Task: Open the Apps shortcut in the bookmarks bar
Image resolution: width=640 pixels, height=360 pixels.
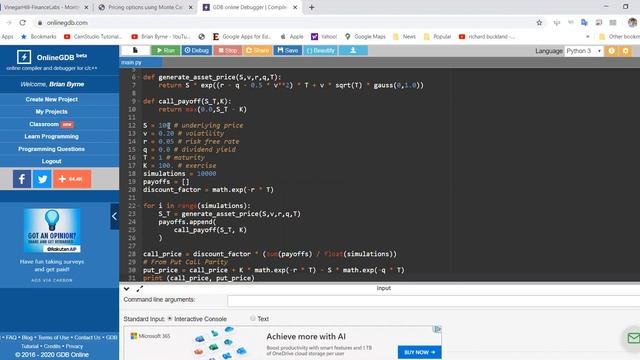Action: coord(7,37)
